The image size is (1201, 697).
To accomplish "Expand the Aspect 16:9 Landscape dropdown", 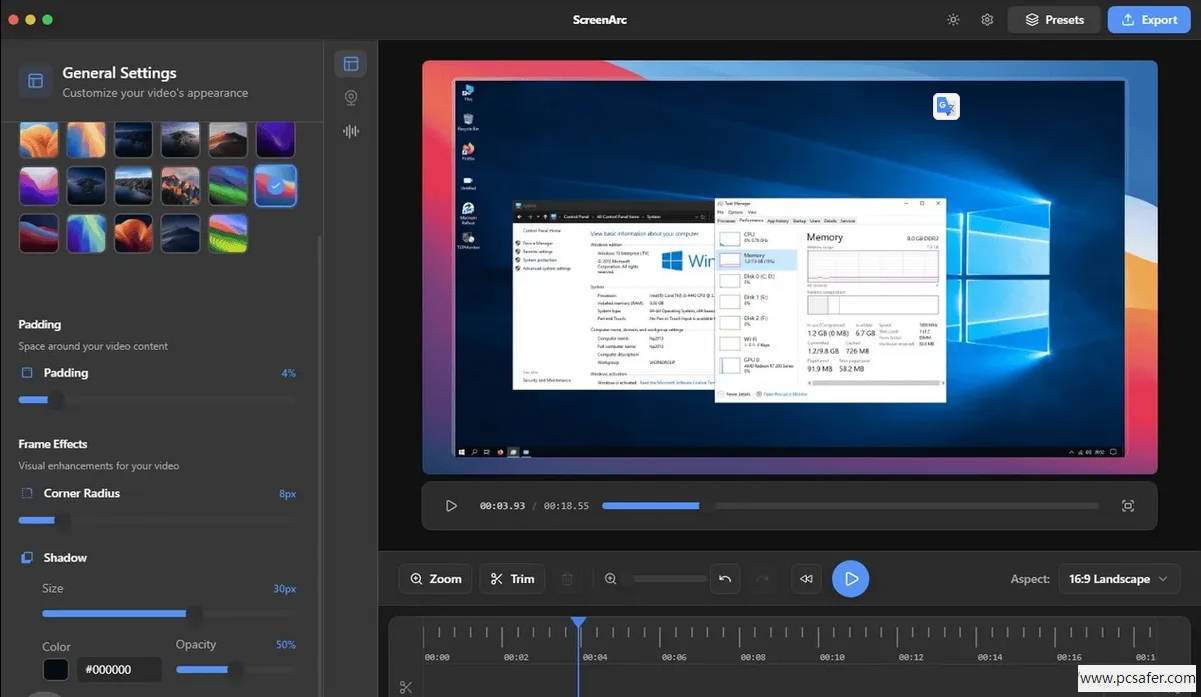I will (x=1118, y=579).
